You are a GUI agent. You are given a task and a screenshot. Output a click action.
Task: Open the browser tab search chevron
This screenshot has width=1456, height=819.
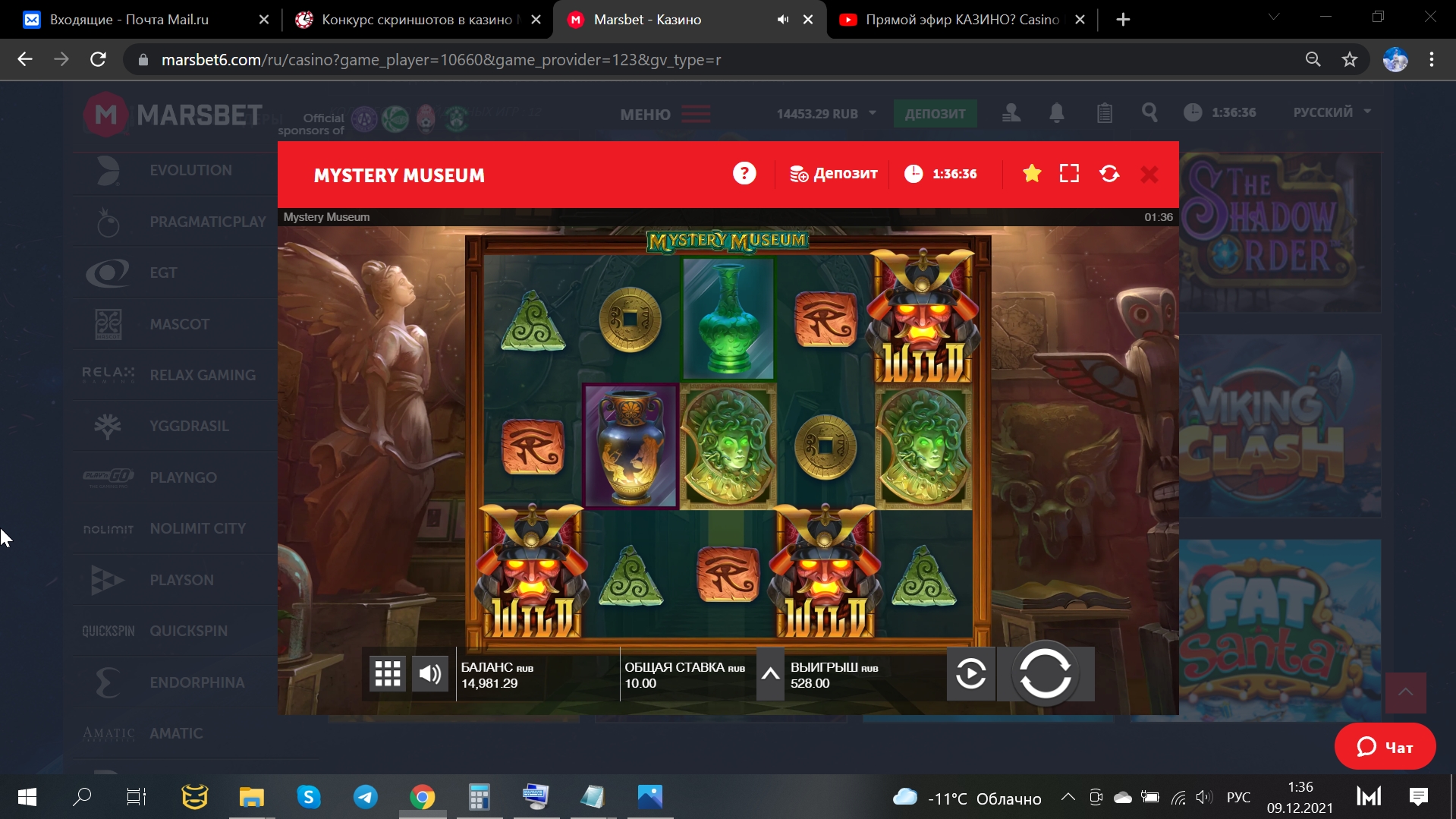click(x=1274, y=17)
